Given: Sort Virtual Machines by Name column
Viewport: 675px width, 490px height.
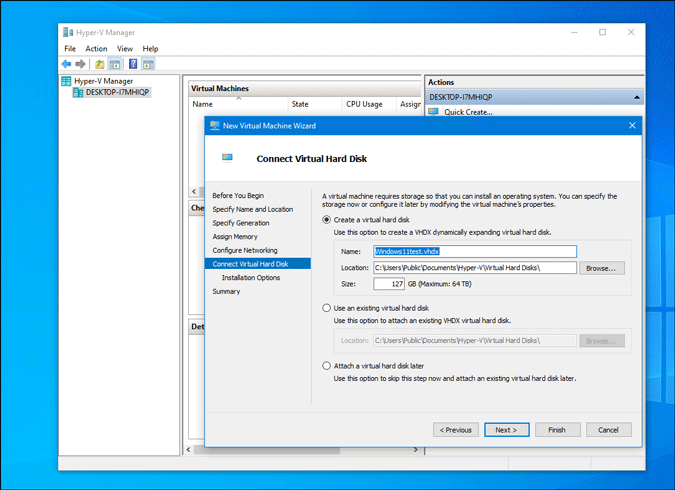Looking at the screenshot, I should 238,104.
